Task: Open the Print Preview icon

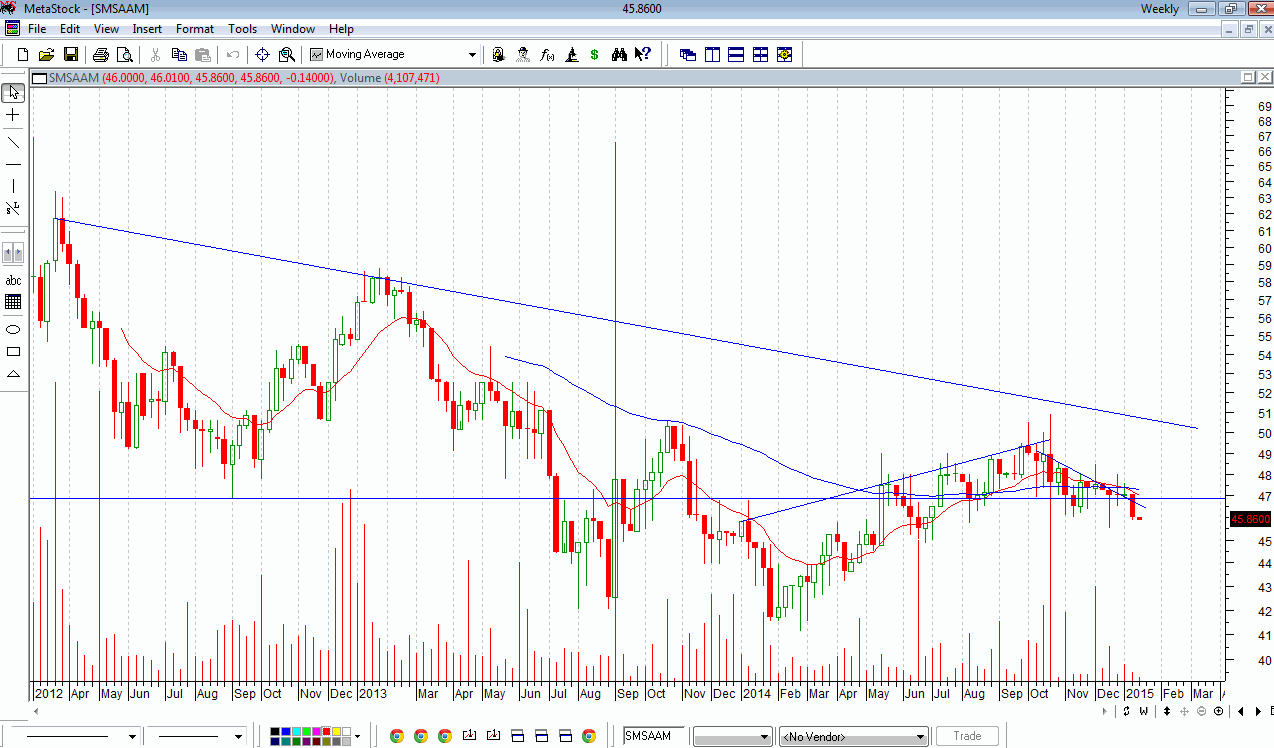Action: (x=124, y=55)
